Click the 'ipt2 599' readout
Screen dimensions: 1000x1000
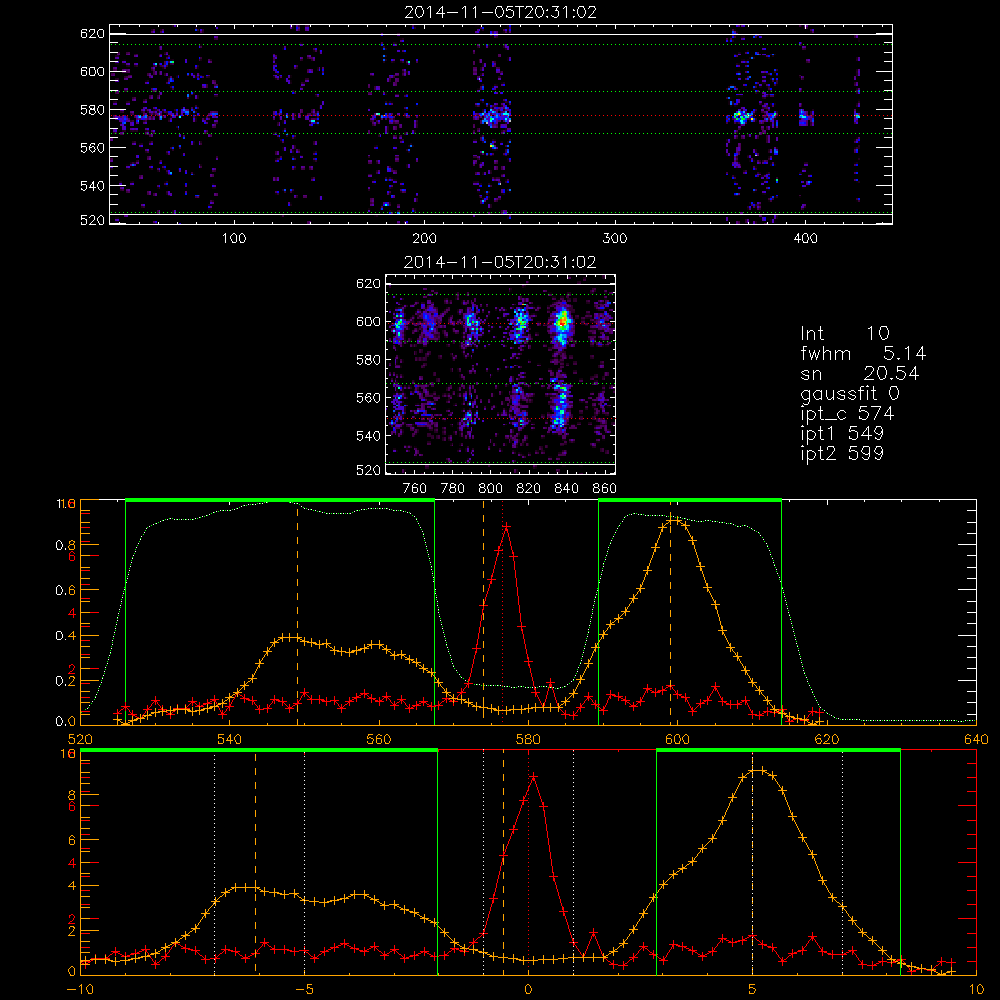(x=842, y=453)
